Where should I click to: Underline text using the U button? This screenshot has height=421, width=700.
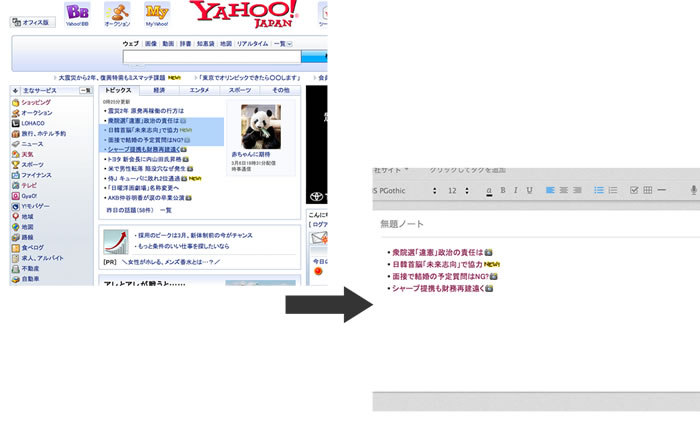click(529, 190)
